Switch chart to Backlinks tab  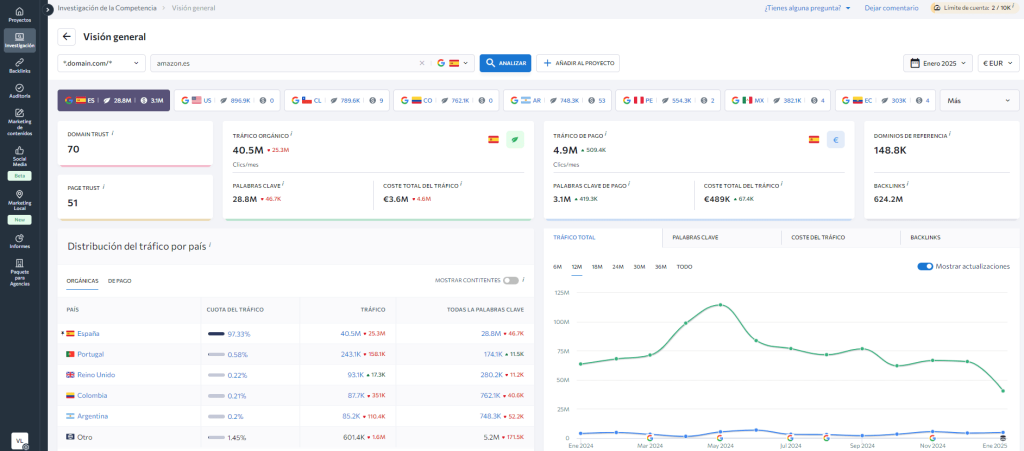tap(960, 238)
